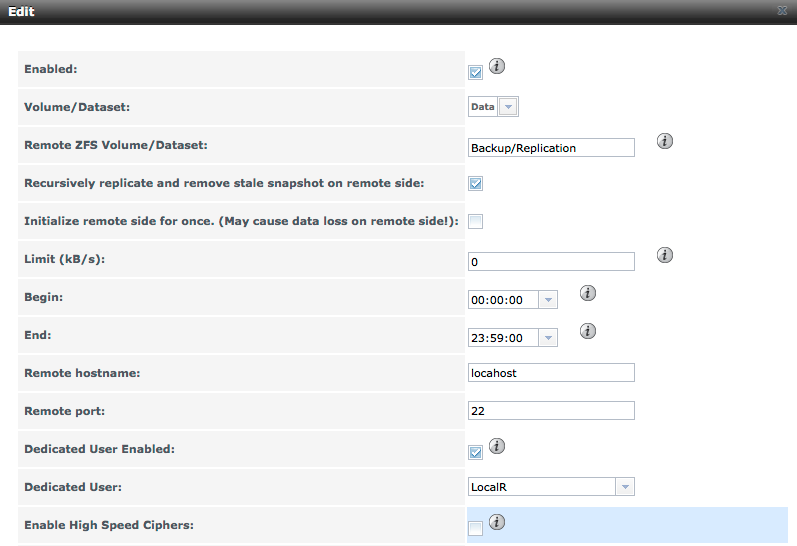The width and height of the screenshot is (797, 546).
Task: Uncheck the Enabled checkbox
Action: (475, 73)
